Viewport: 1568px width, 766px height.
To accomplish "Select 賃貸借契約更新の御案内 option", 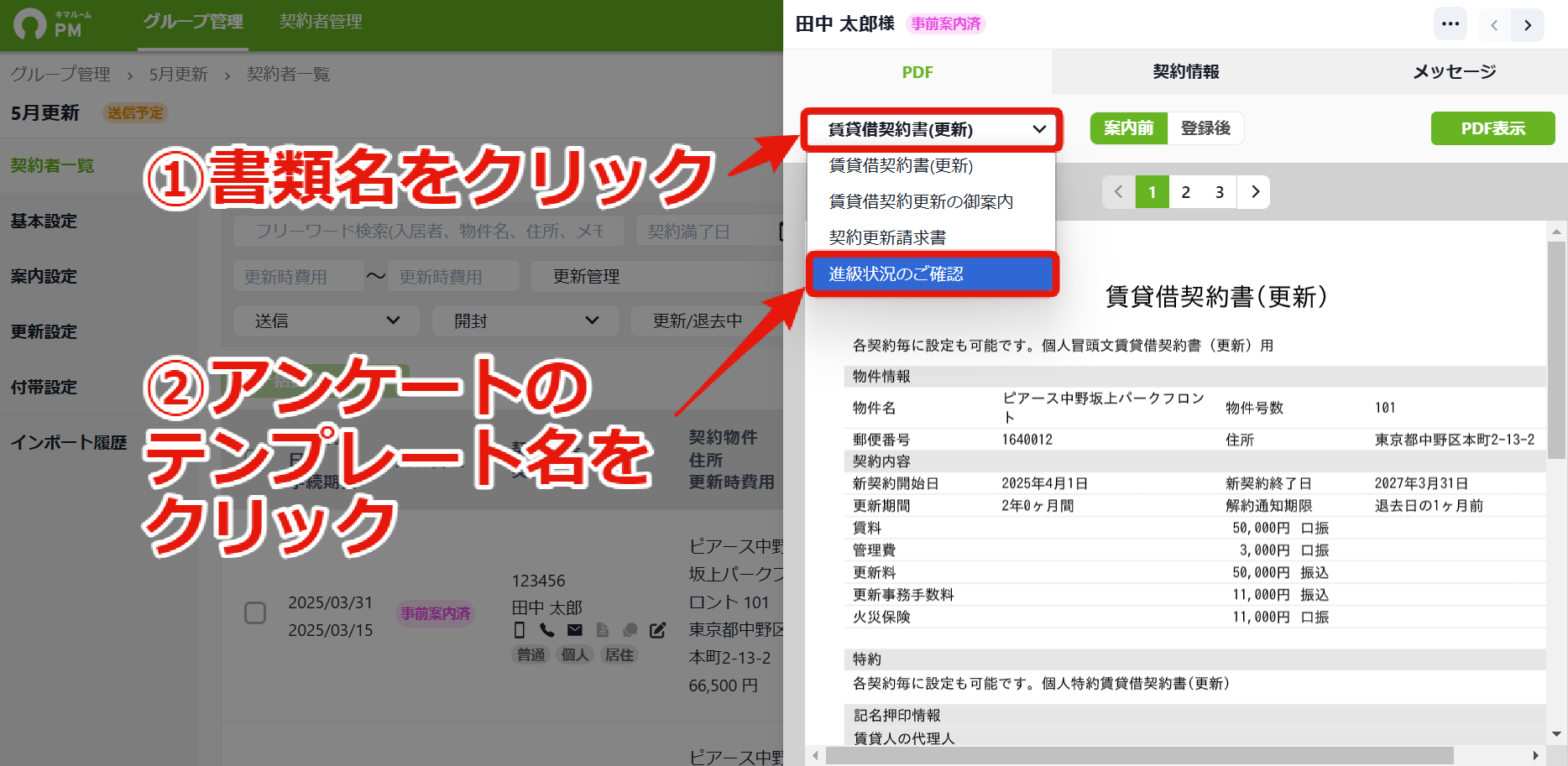I will (930, 202).
